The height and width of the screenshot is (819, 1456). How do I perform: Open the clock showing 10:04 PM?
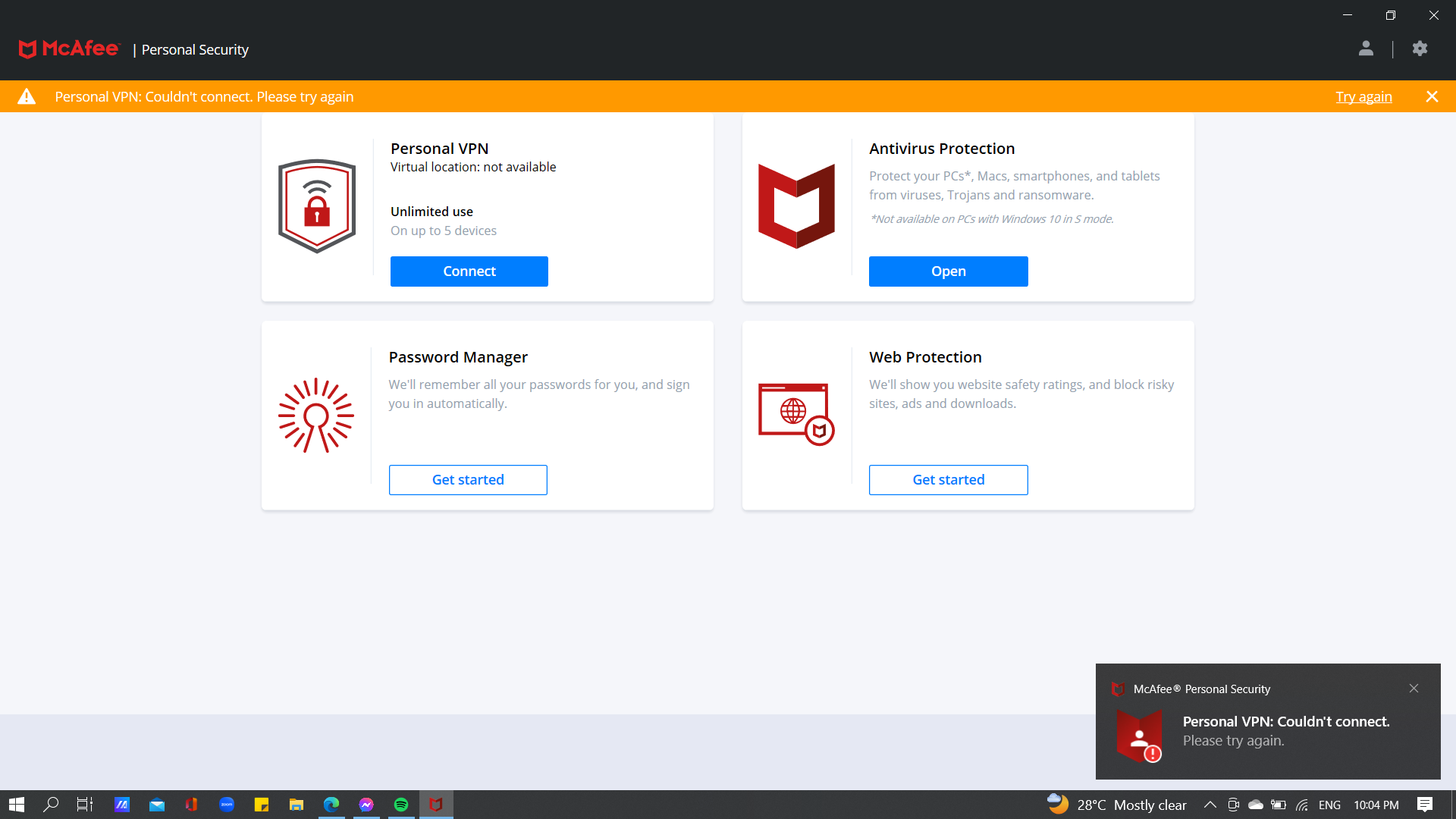click(1376, 805)
